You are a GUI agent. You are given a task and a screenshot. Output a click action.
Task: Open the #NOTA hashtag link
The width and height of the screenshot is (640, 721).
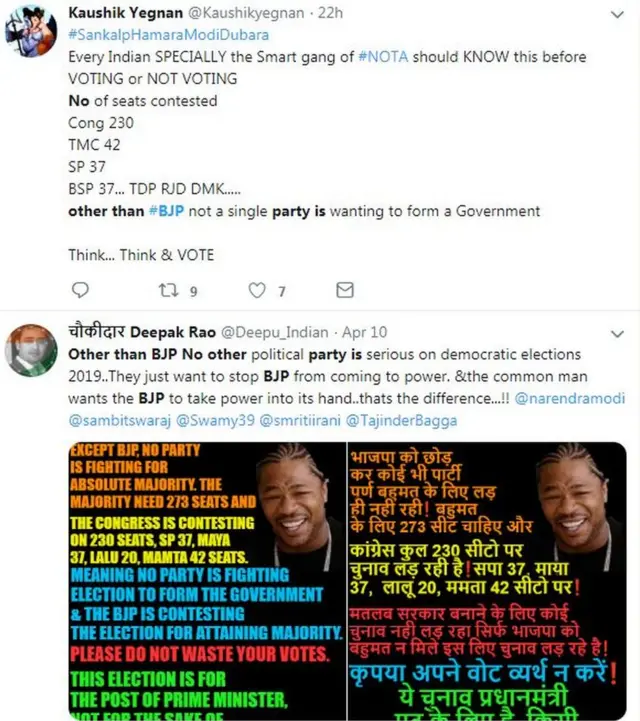click(x=383, y=57)
